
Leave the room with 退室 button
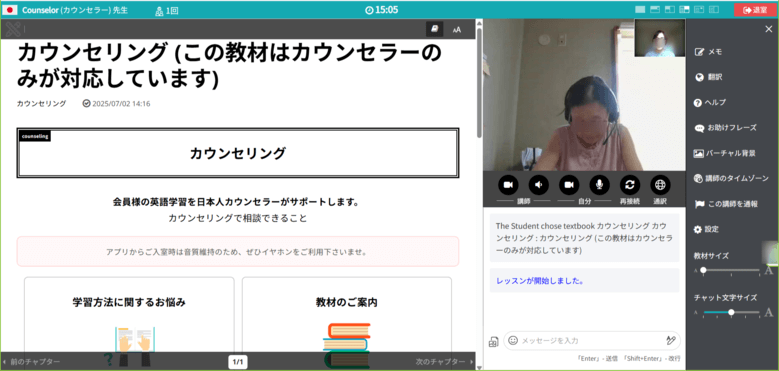[755, 9]
